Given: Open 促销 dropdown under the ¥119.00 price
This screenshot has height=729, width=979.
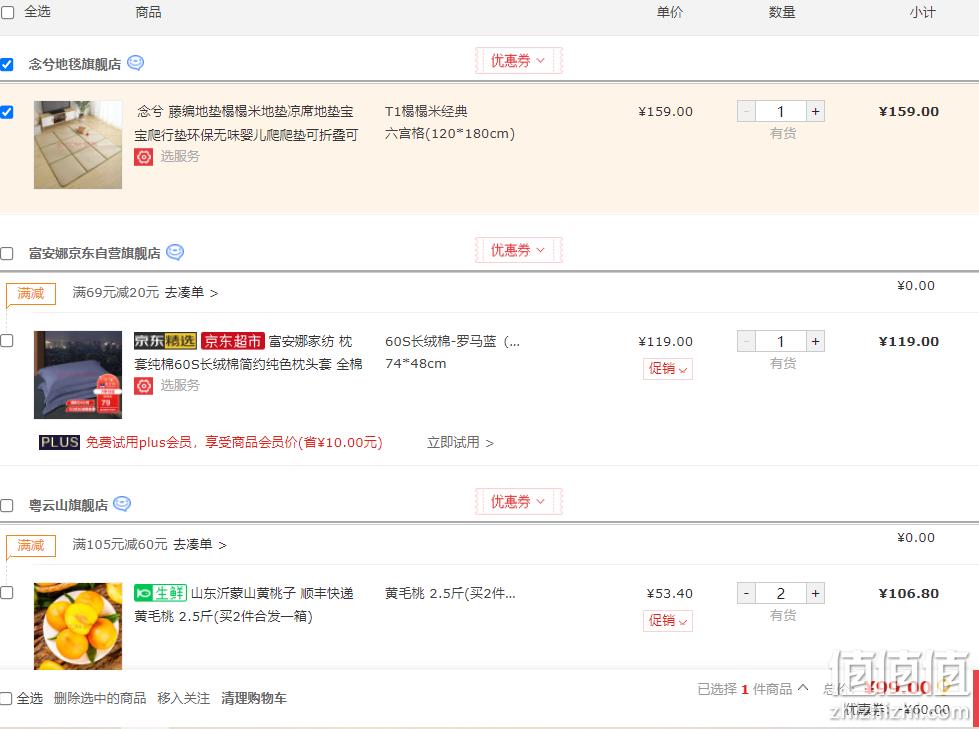Looking at the screenshot, I should [667, 369].
